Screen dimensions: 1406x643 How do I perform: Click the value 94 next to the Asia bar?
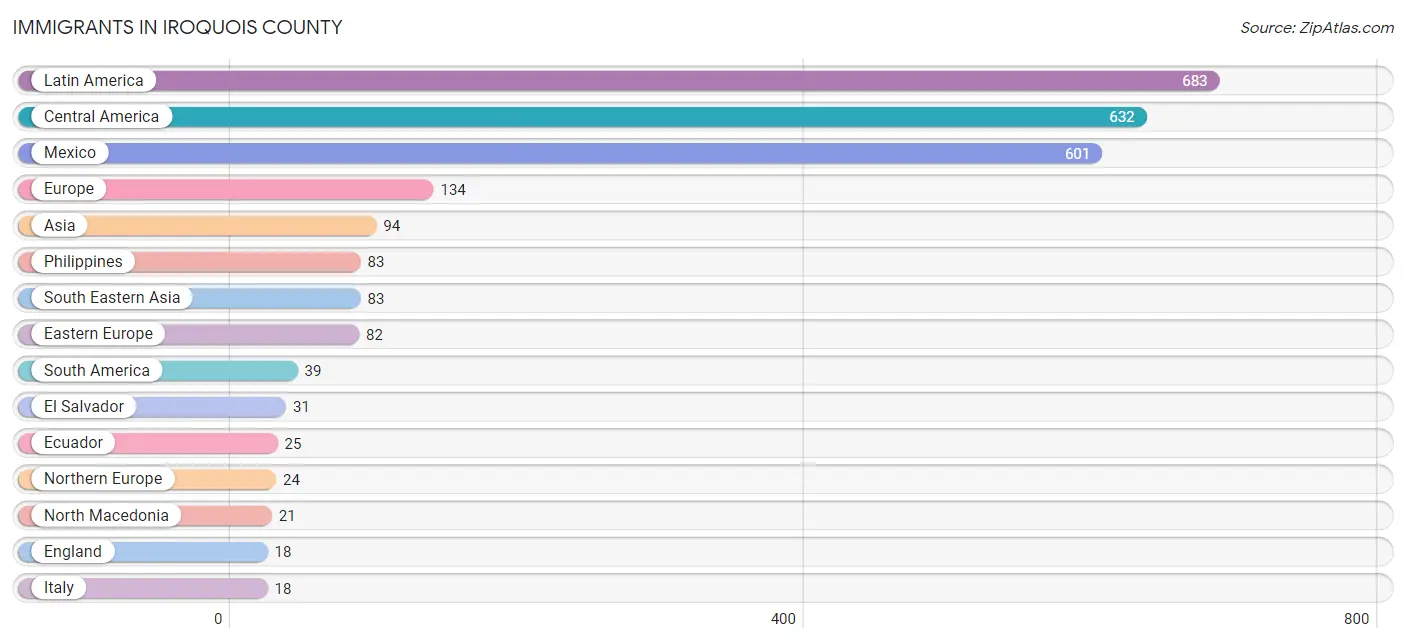[392, 226]
